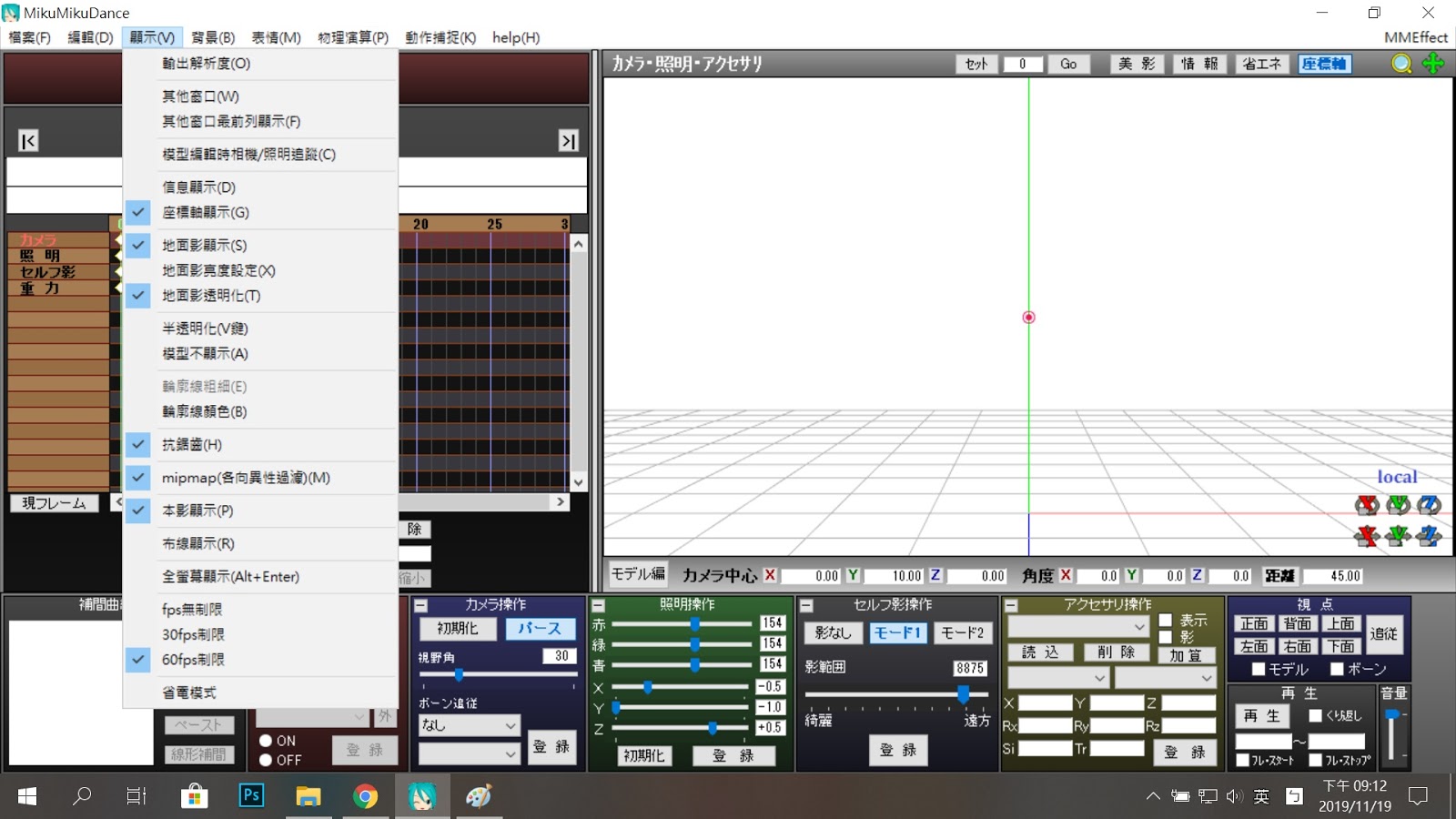Open the ボーン追従 dropdown showing なし
The image size is (1456, 819).
[x=469, y=725]
